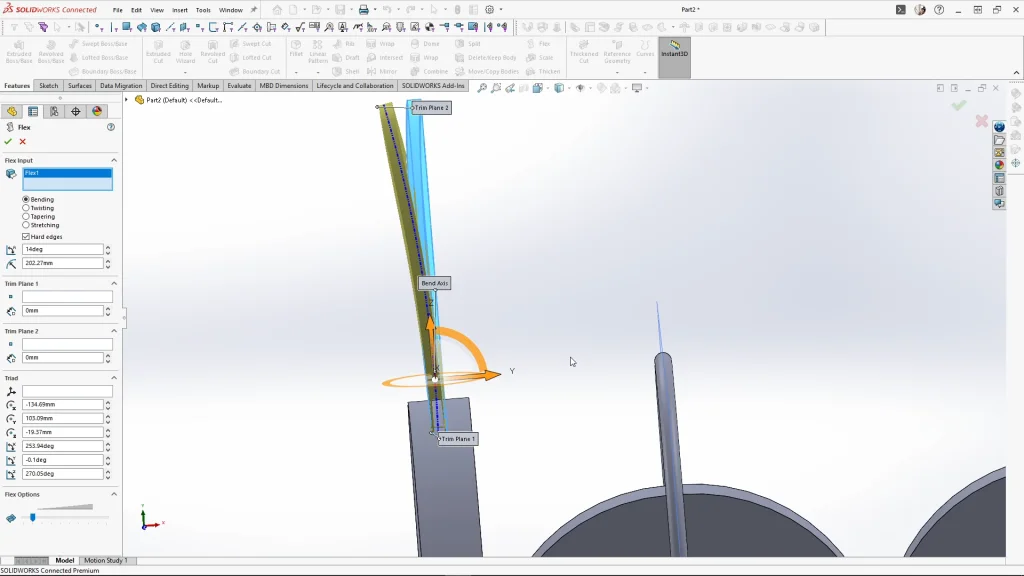
Task: Open Appearances panel in right task pane
Action: tap(999, 165)
